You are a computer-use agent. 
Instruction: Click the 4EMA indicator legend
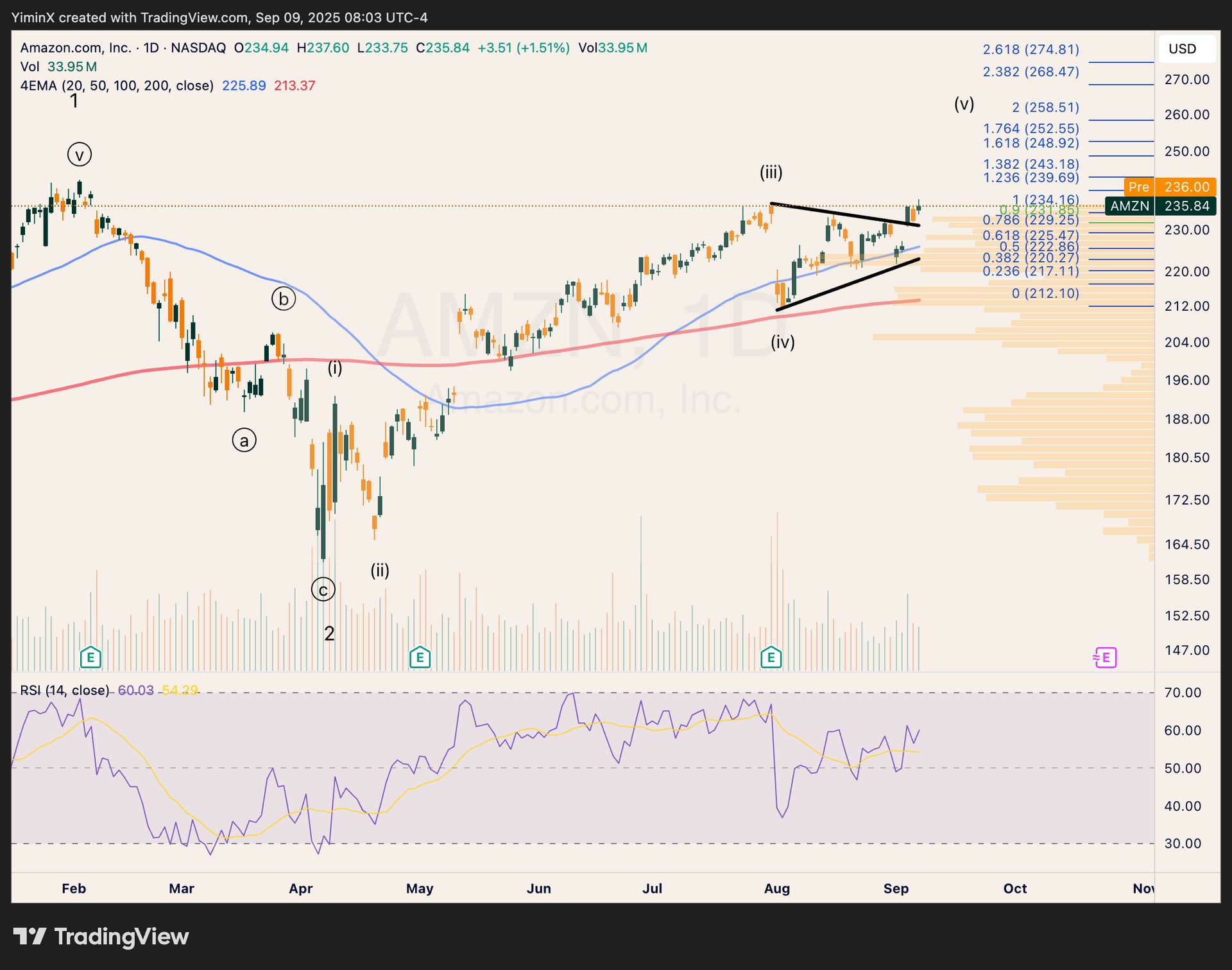[x=117, y=85]
